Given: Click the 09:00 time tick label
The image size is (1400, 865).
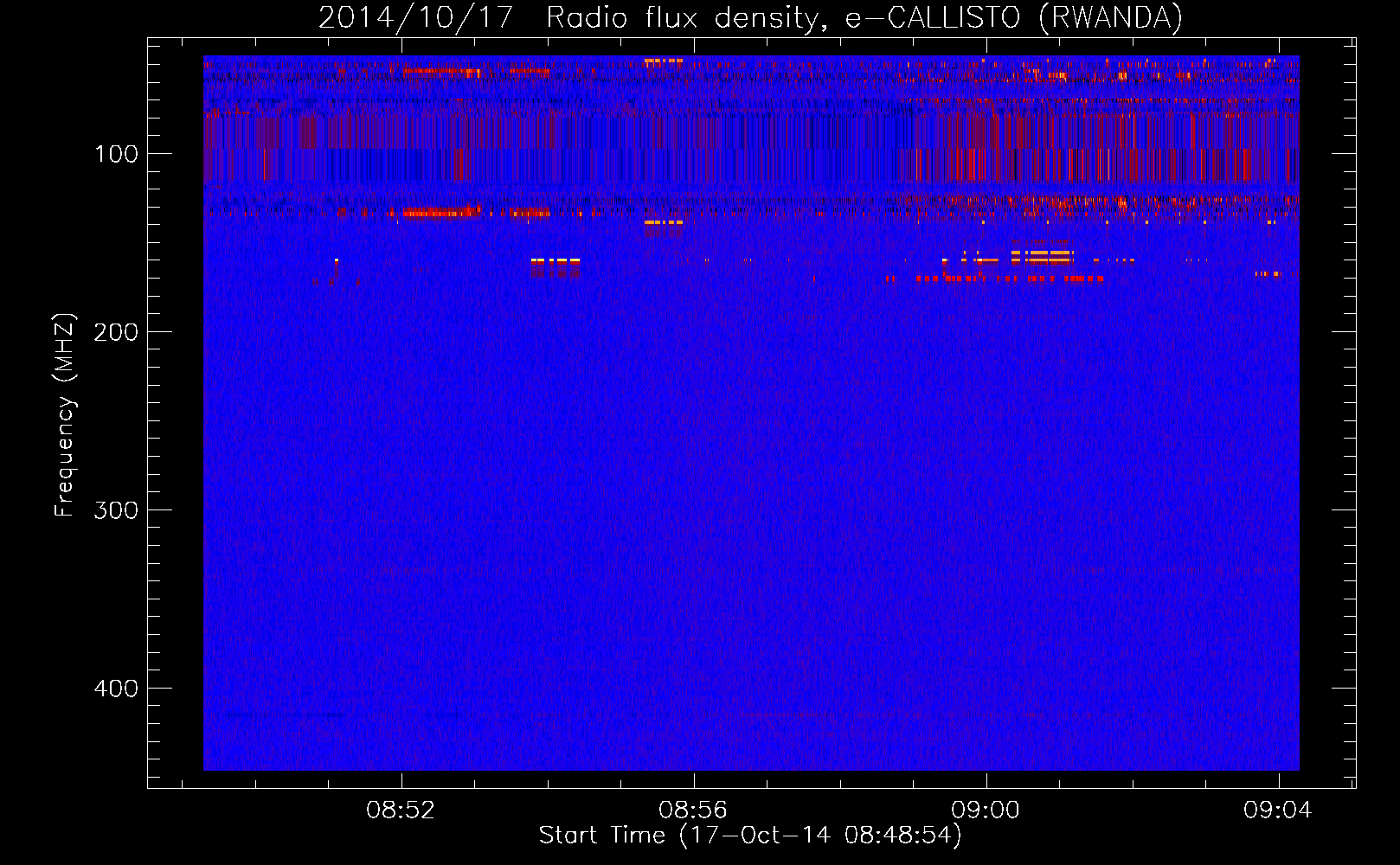Looking at the screenshot, I should click(986, 811).
